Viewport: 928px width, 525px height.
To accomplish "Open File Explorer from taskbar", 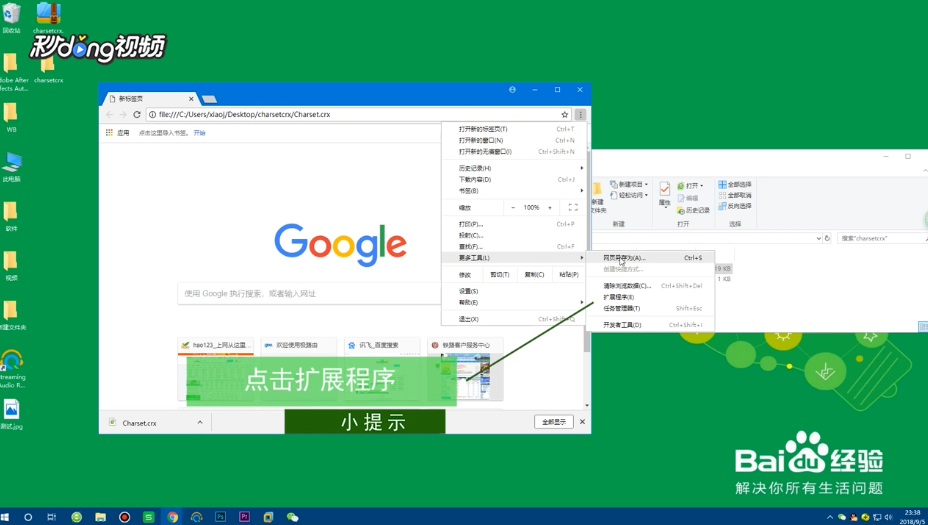I will [100, 517].
